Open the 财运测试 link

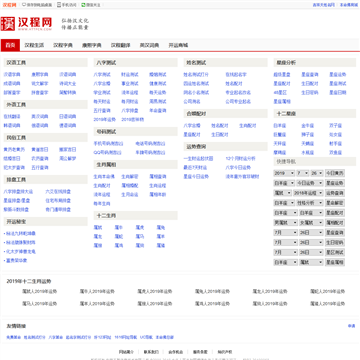(130, 75)
